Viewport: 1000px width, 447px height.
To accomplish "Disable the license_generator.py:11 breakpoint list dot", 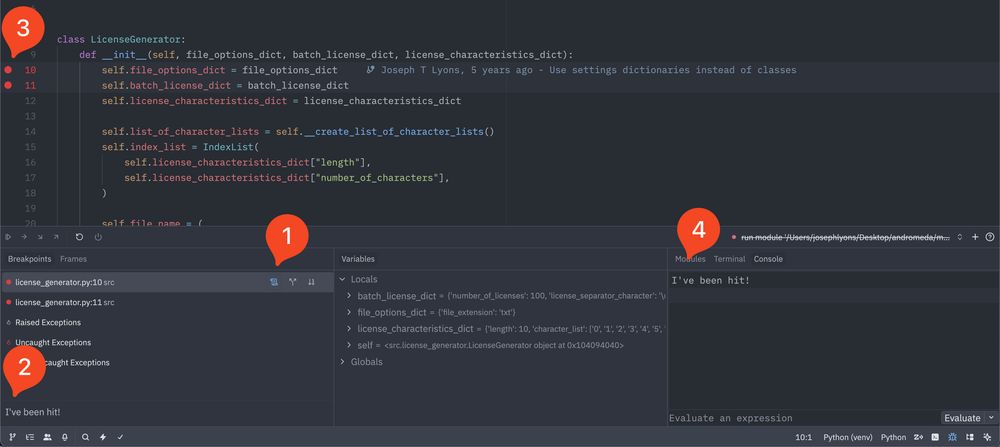I will point(9,302).
